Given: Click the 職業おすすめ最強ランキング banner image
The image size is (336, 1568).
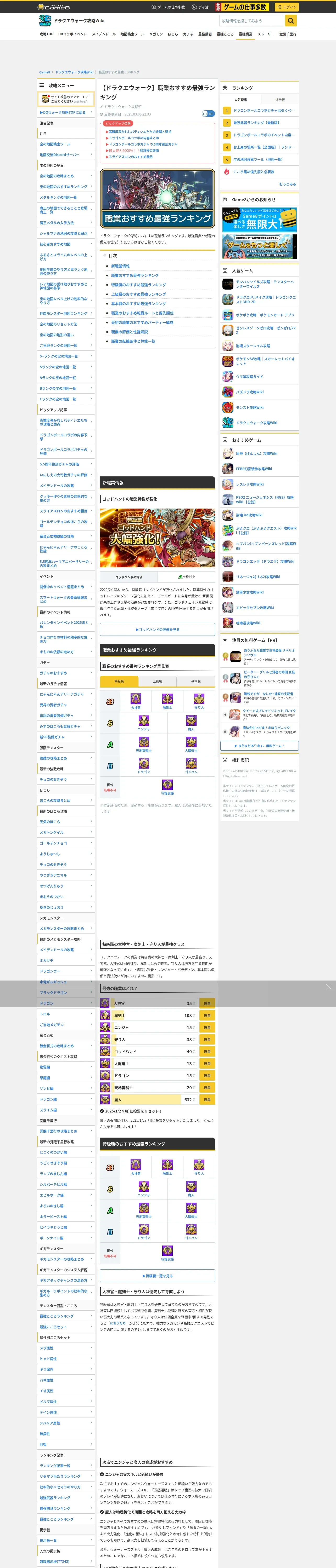Looking at the screenshot, I should [157, 198].
